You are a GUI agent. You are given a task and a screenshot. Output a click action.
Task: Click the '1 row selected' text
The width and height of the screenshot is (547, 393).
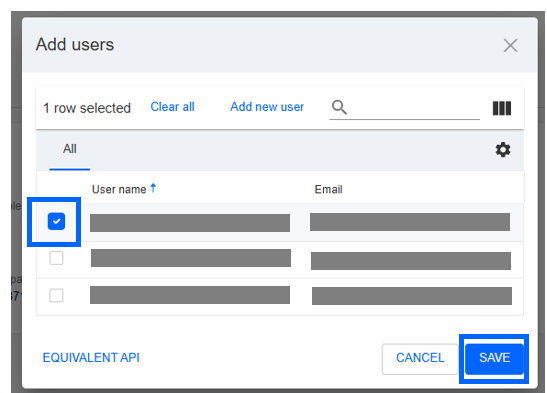pyautogui.click(x=87, y=108)
